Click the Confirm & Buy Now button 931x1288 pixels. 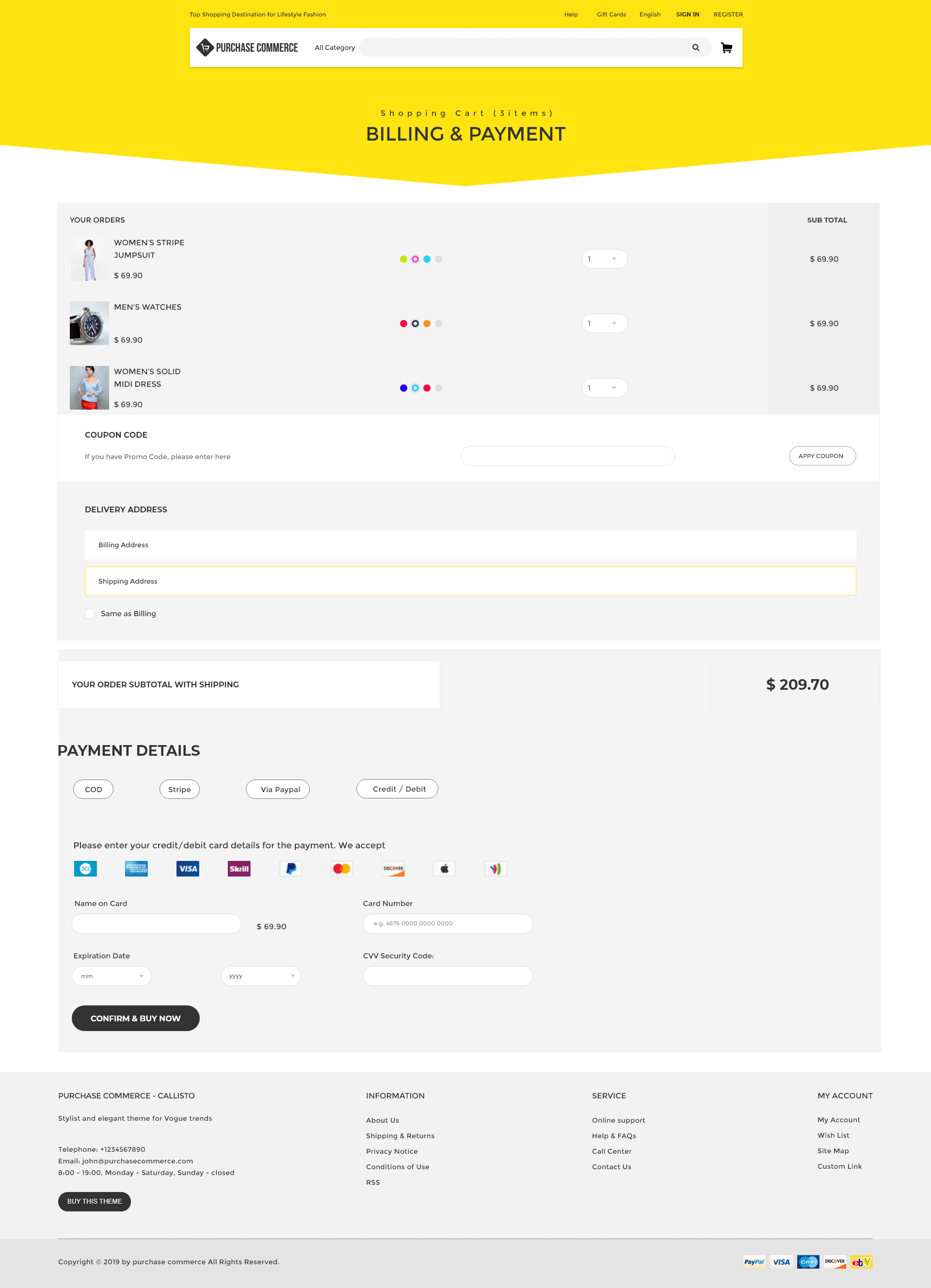[135, 1018]
